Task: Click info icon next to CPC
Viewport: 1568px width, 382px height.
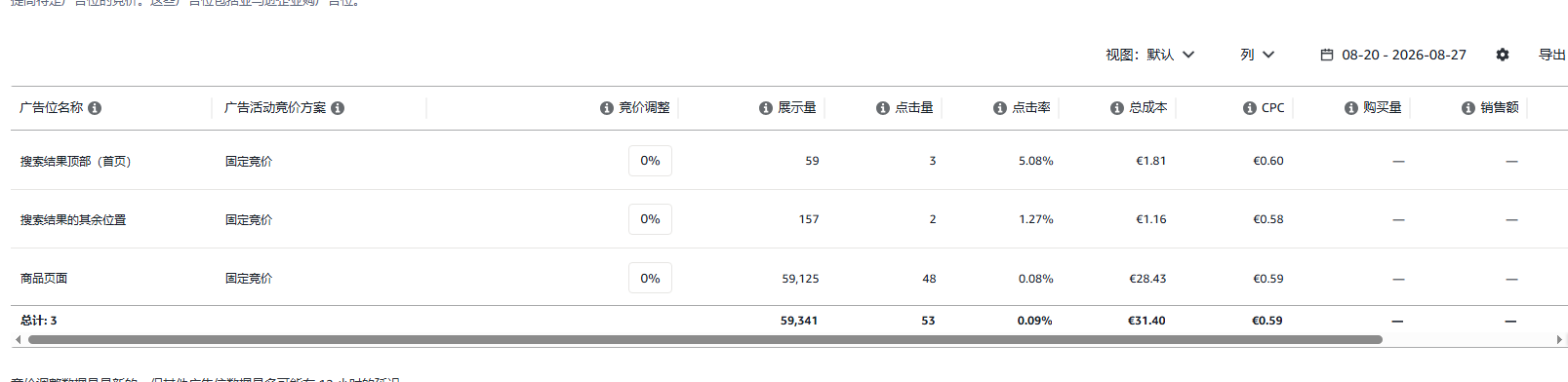Action: click(x=1250, y=108)
